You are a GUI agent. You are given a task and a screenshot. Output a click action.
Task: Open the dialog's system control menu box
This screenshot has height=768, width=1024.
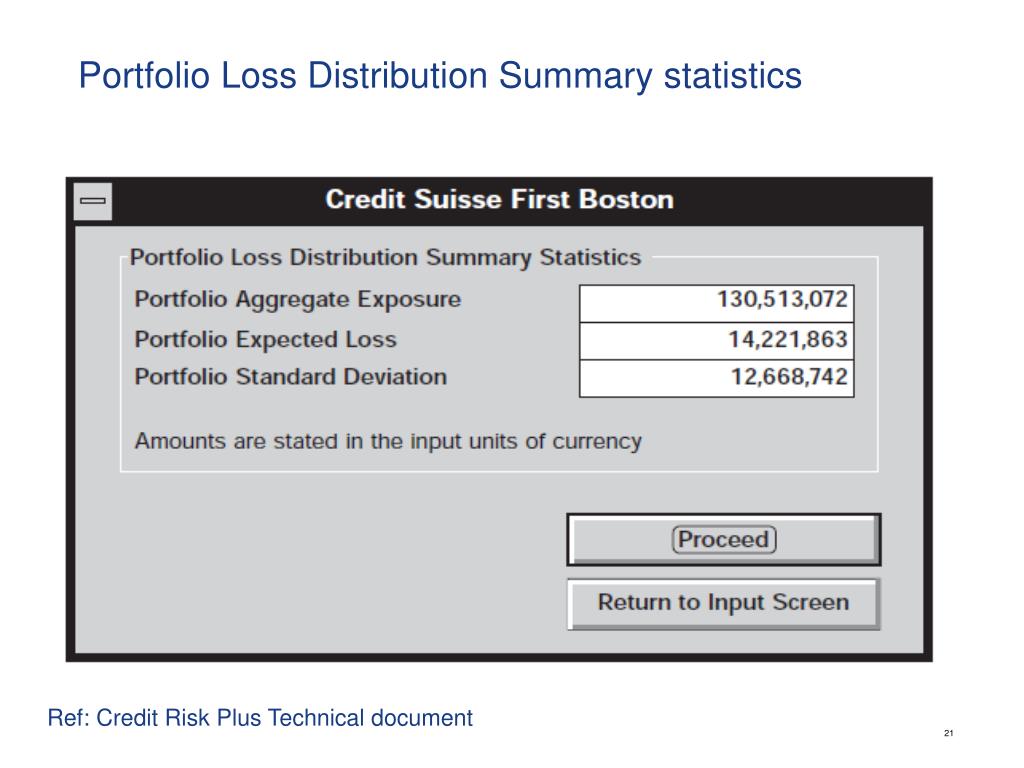click(x=93, y=201)
